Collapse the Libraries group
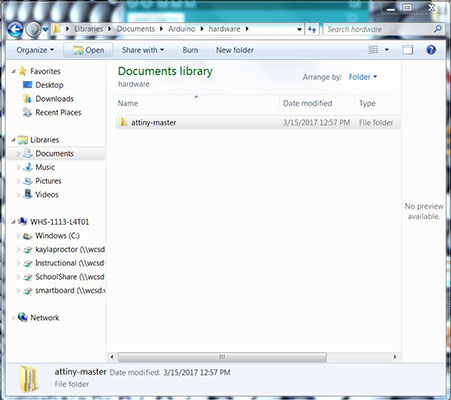451x400 pixels. click(14, 140)
